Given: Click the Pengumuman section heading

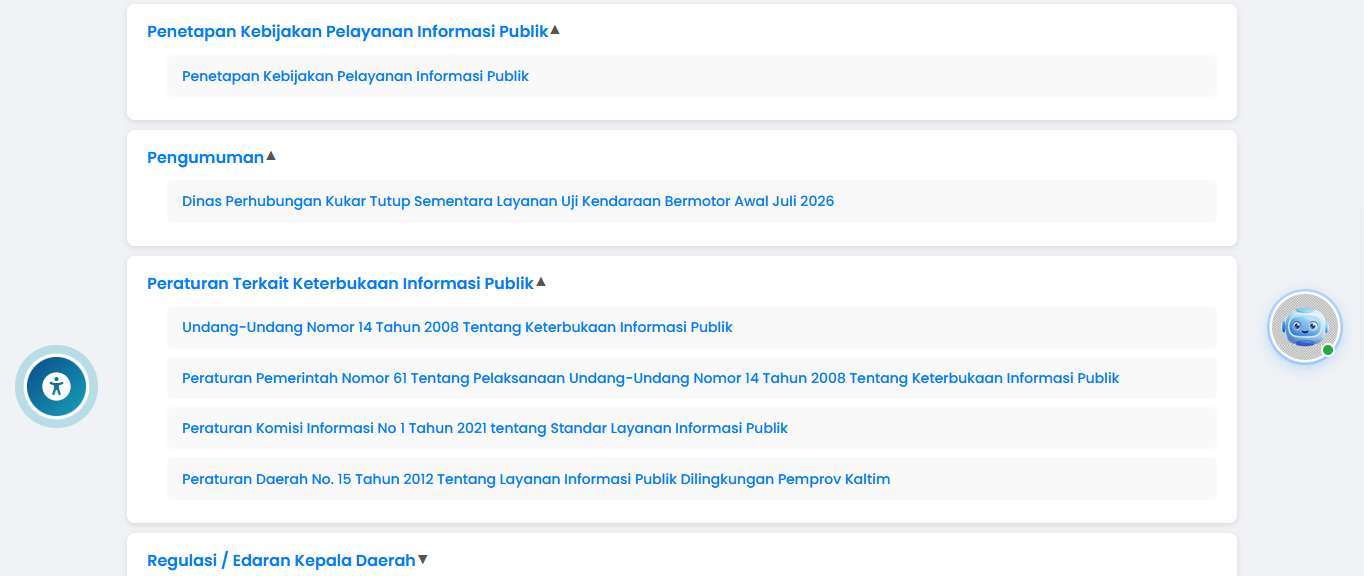Looking at the screenshot, I should click(x=205, y=157).
